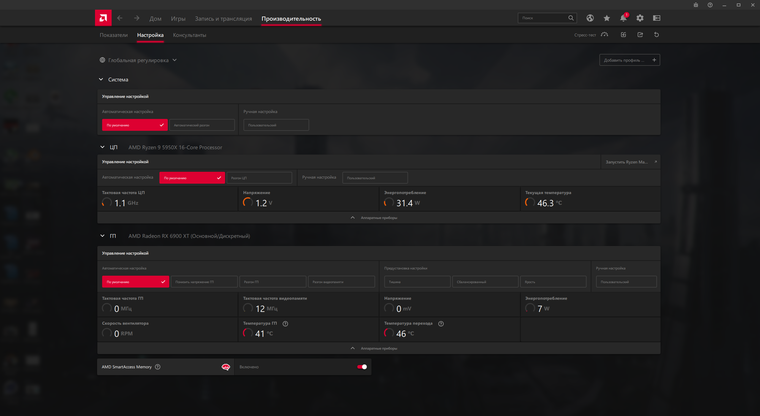This screenshot has width=760, height=416.
Task: Select Понизить напряжение ГП option
Action: [x=204, y=282]
